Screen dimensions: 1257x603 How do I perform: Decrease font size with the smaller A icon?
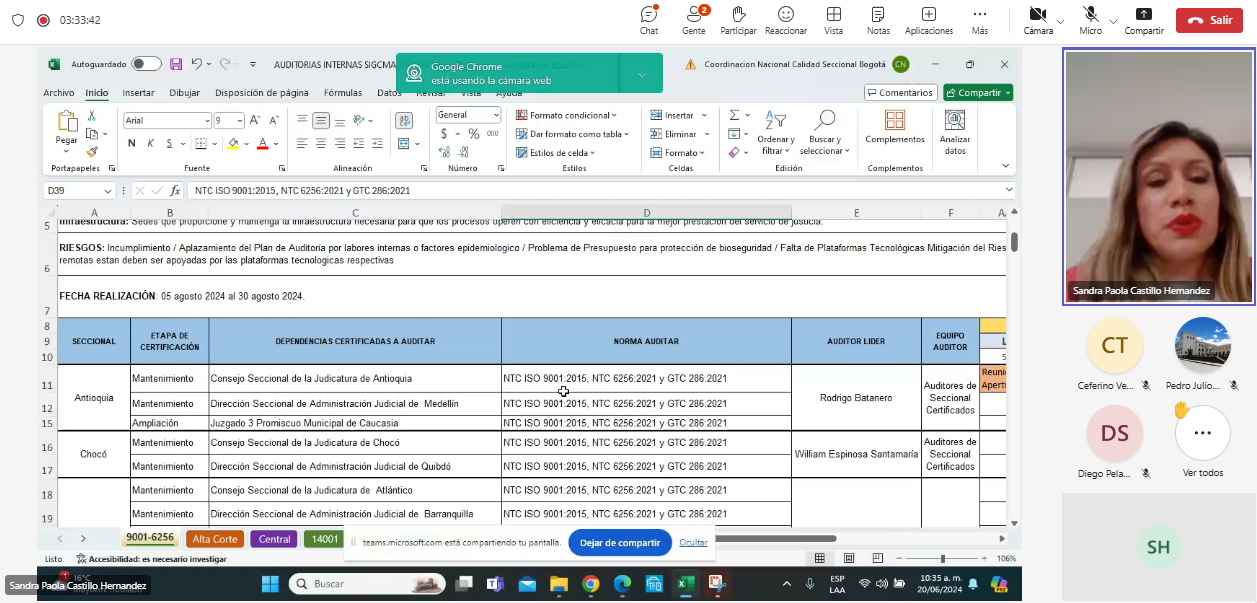(272, 120)
